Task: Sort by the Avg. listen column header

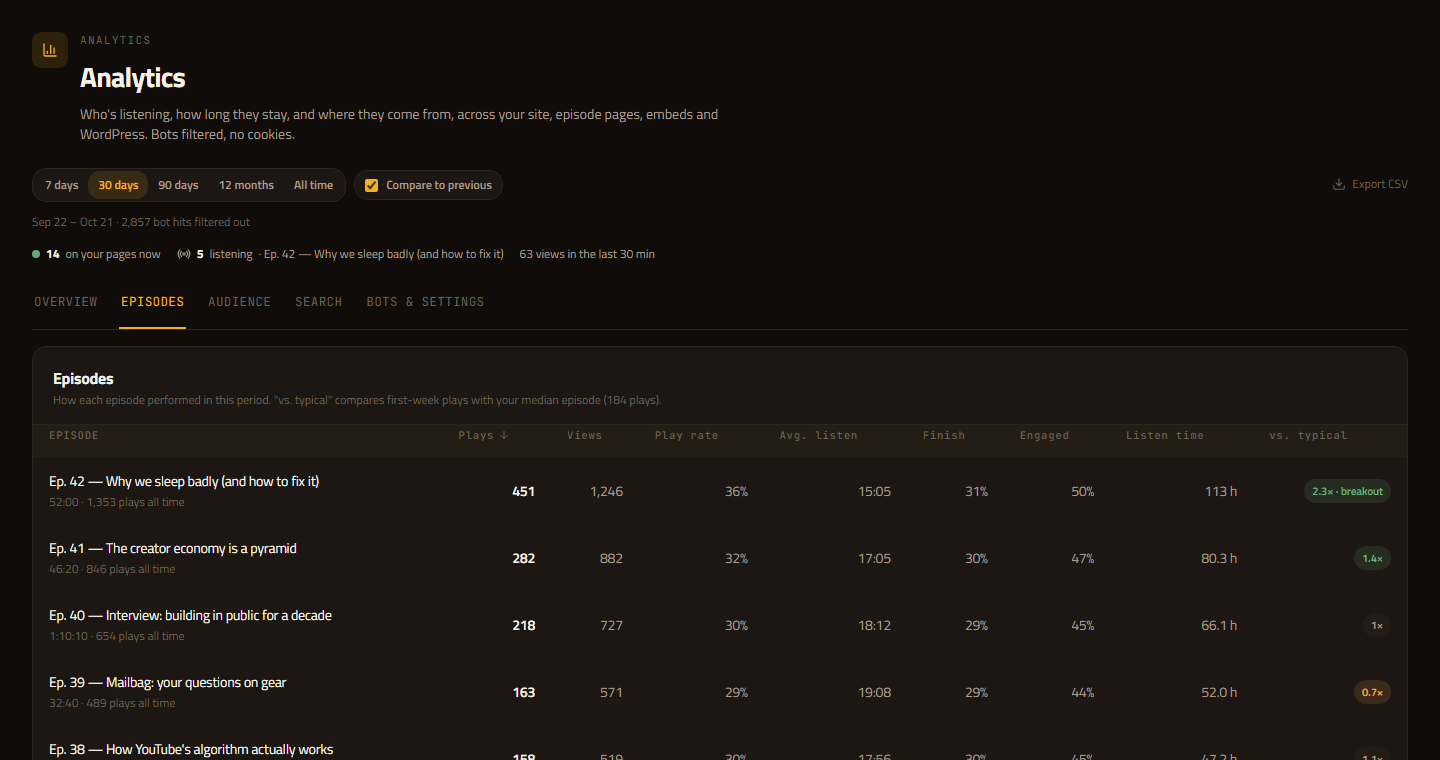Action: pos(818,435)
